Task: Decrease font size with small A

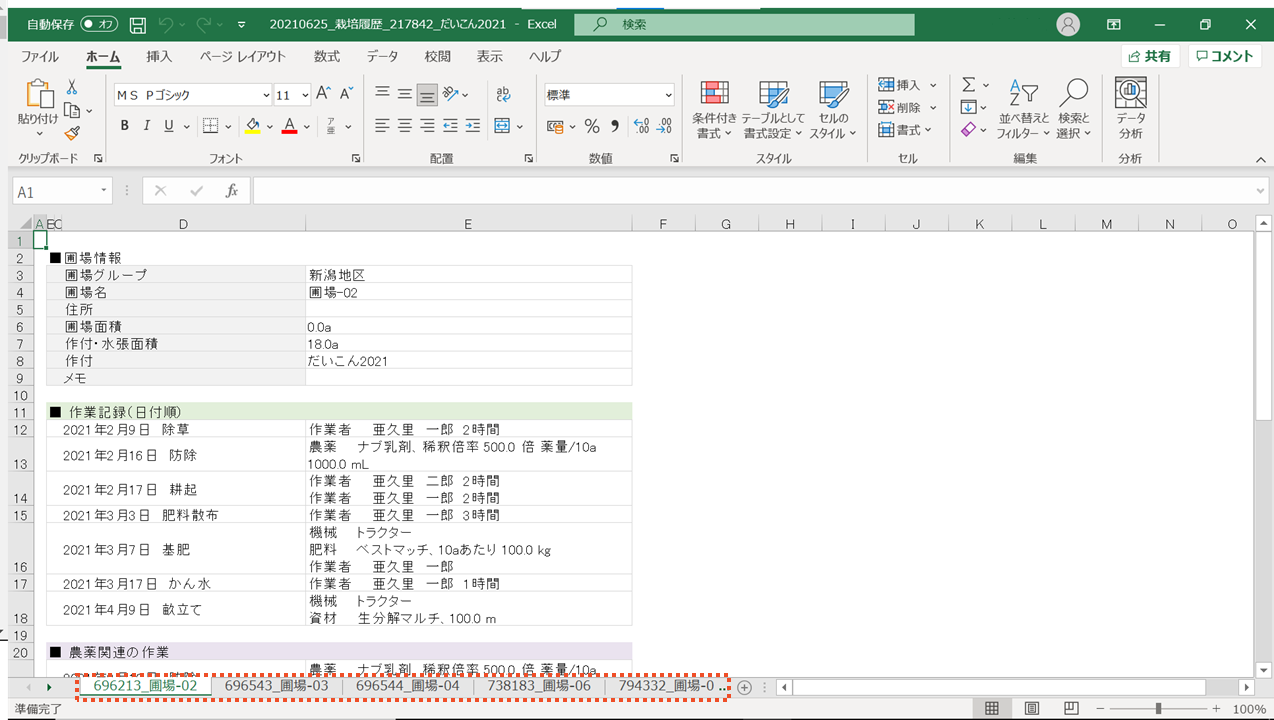Action: 346,94
